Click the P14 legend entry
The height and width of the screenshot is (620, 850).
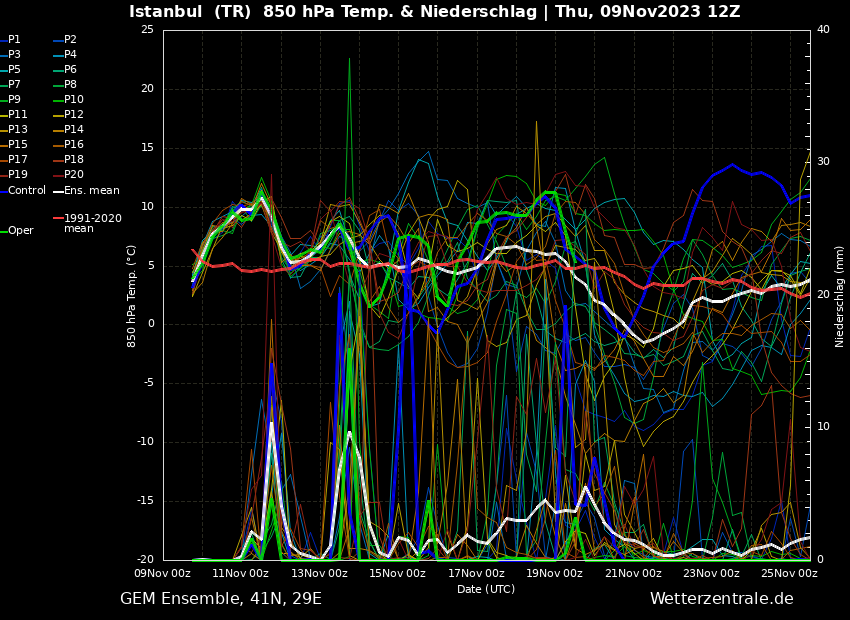click(68, 130)
